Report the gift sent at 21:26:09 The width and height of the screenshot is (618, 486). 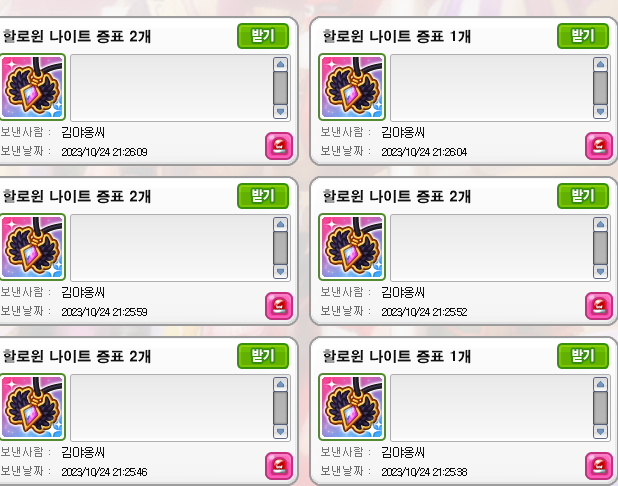(279, 146)
